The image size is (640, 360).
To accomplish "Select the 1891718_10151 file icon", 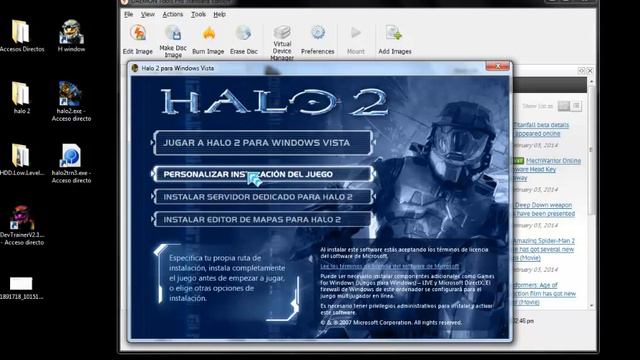I will tap(21, 288).
